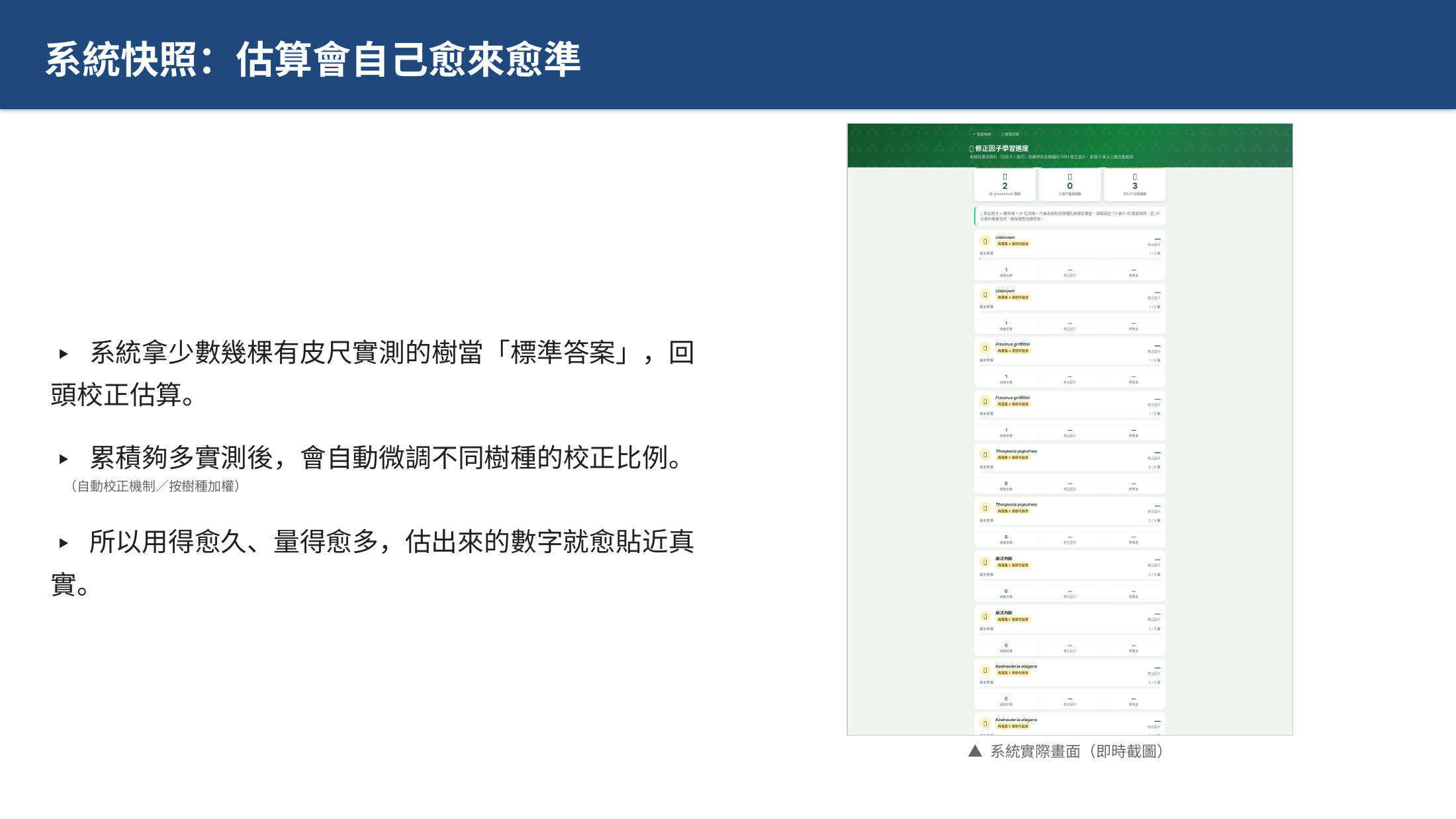Click the second Unknown species card icon

tap(985, 295)
